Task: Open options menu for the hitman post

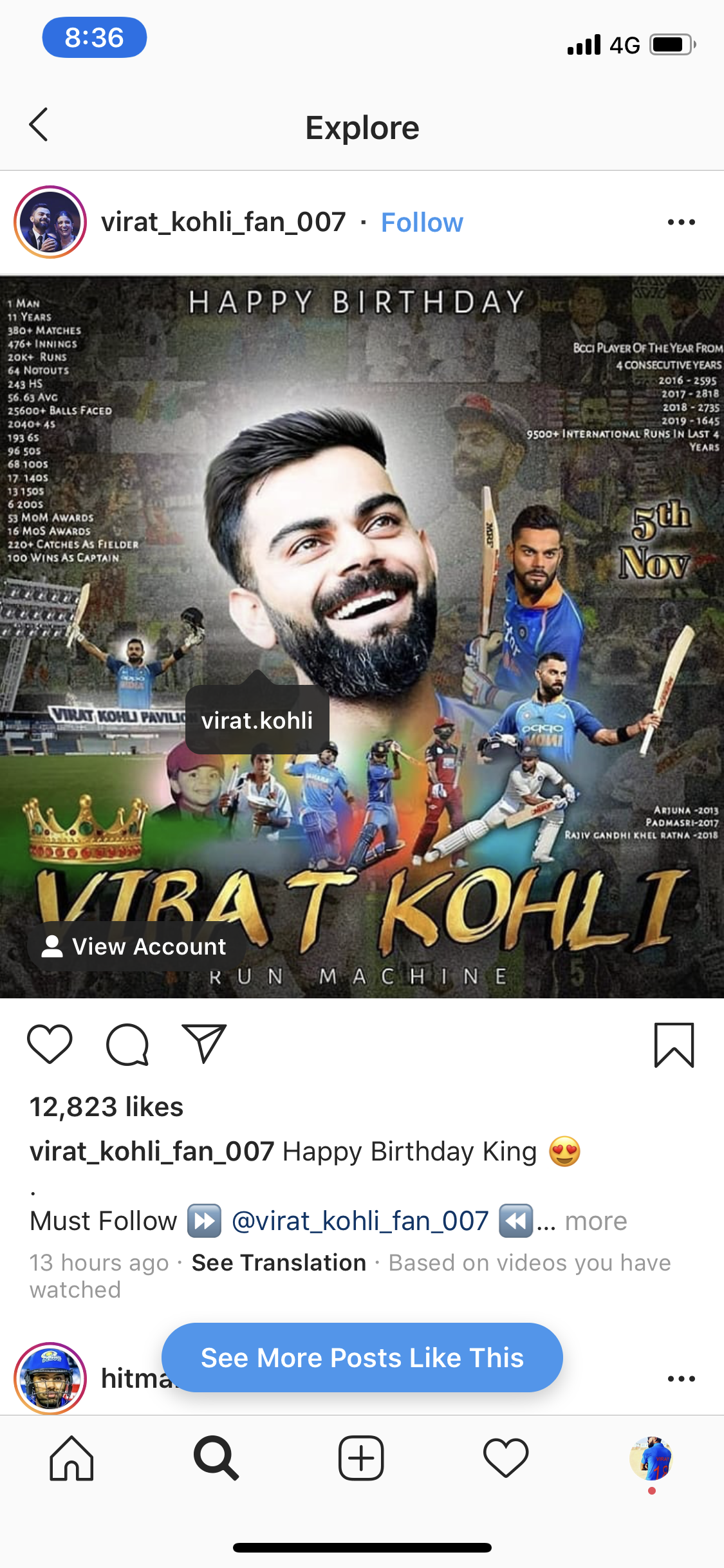Action: (681, 1379)
